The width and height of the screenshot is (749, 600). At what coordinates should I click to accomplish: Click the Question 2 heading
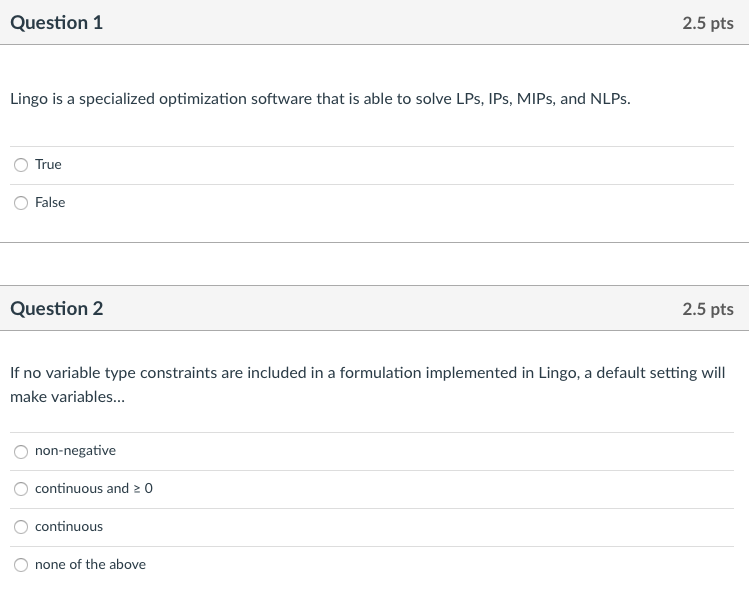click(x=56, y=308)
